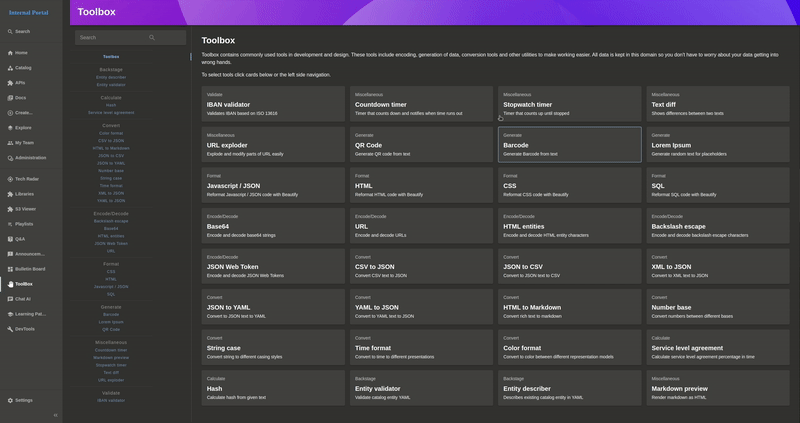Click the sidebar Search icon
The image size is (800, 423).
[9, 32]
